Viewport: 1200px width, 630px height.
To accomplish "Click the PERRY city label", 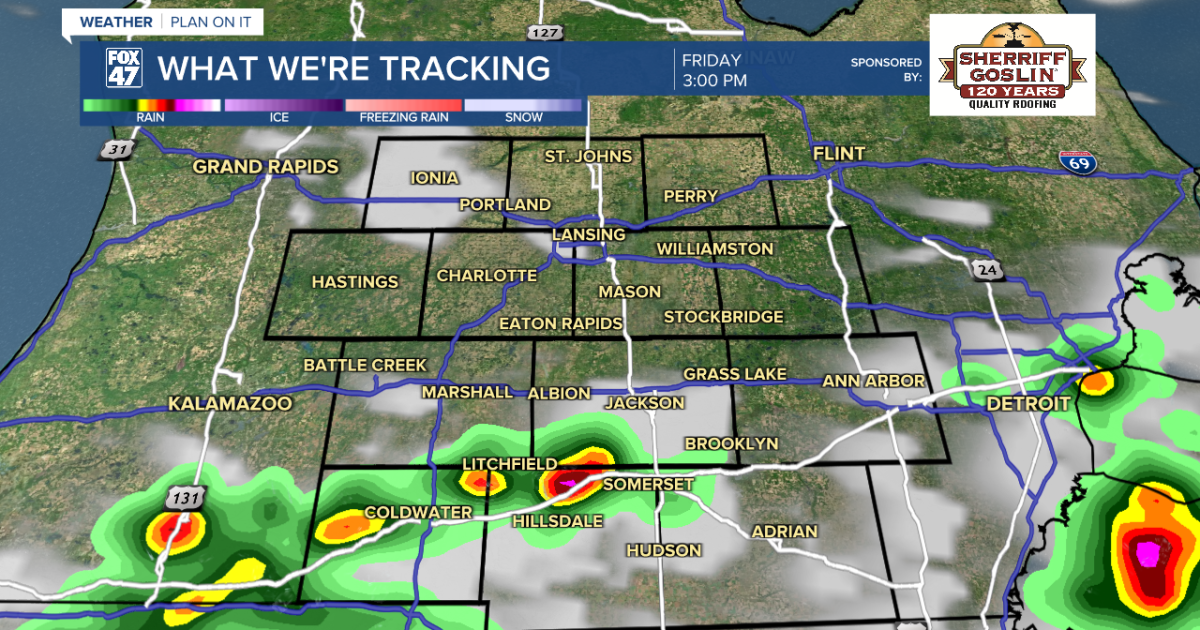I will (690, 196).
